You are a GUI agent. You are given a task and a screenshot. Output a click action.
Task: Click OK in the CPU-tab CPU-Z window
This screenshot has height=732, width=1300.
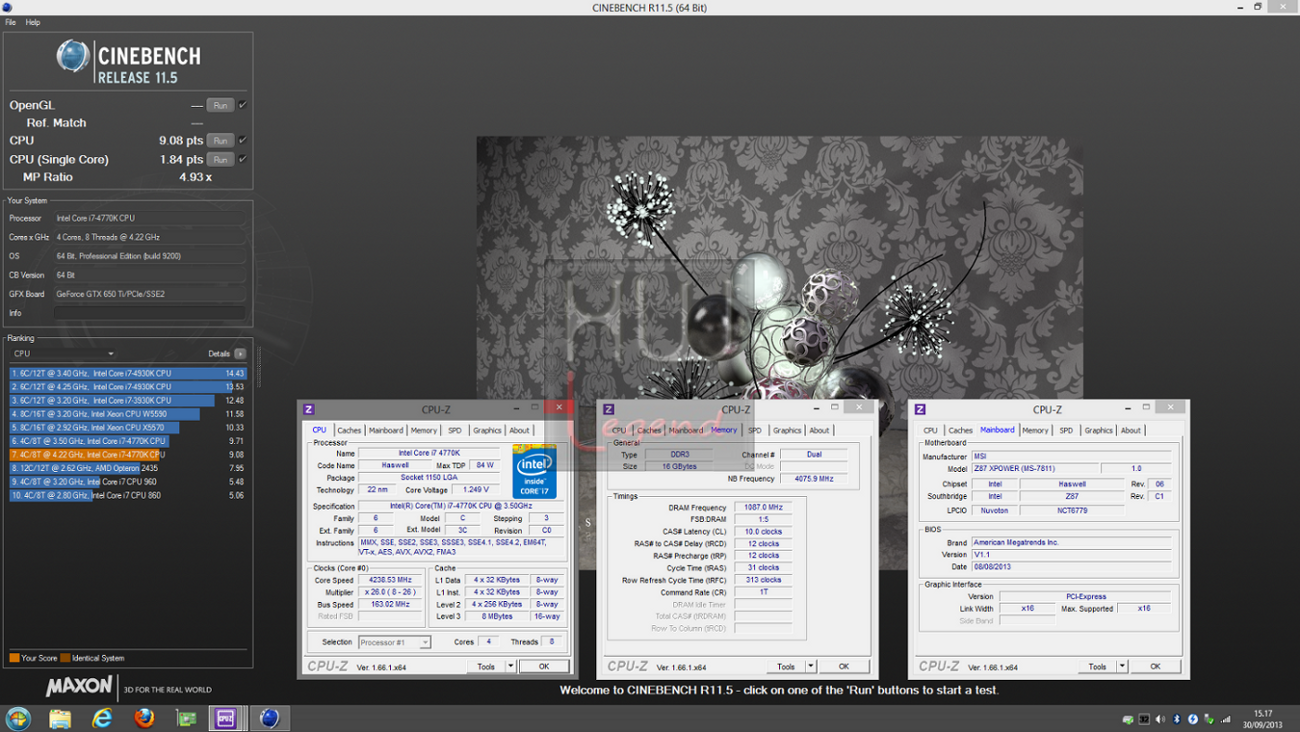pos(543,666)
